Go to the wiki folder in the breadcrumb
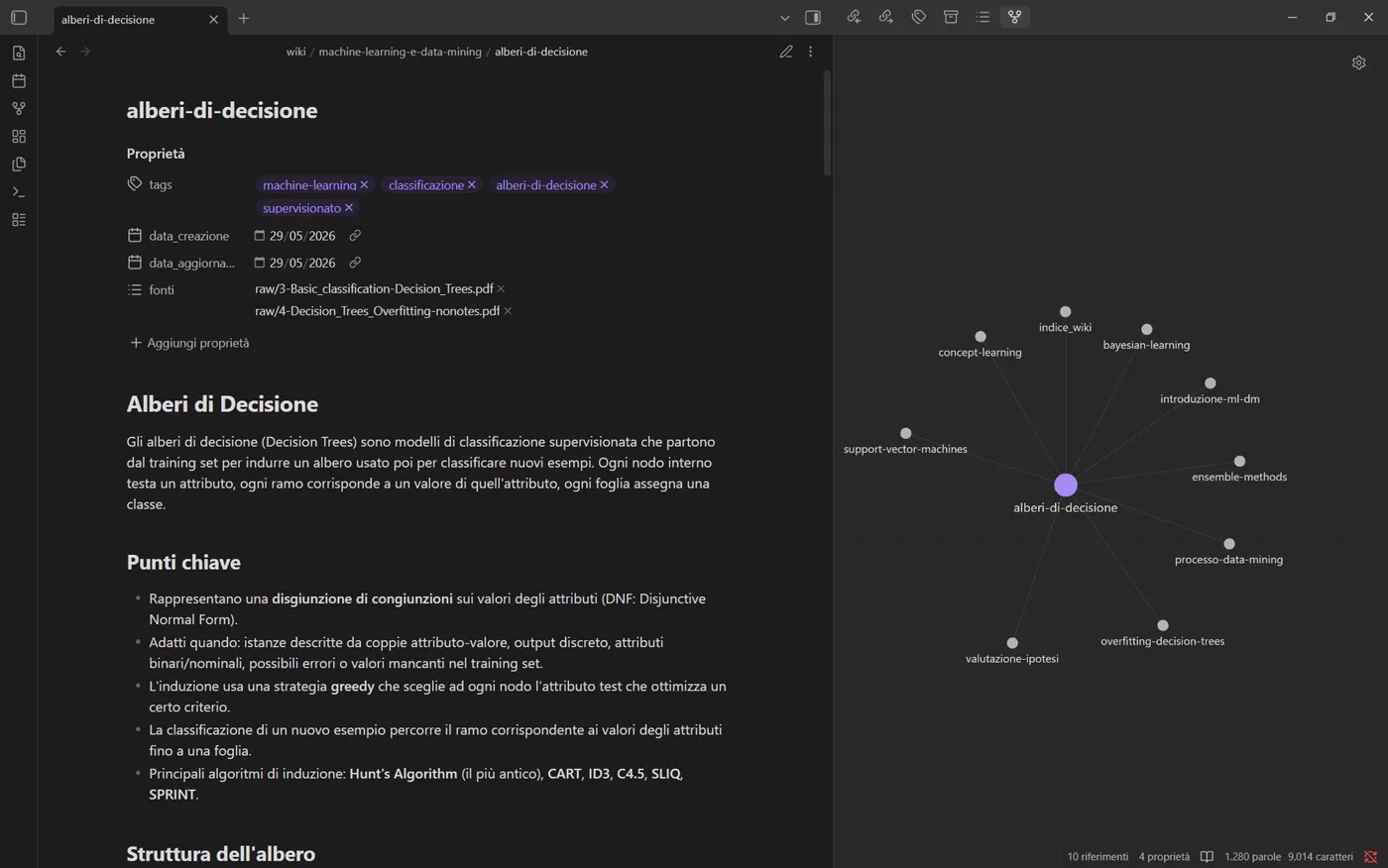 [296, 52]
